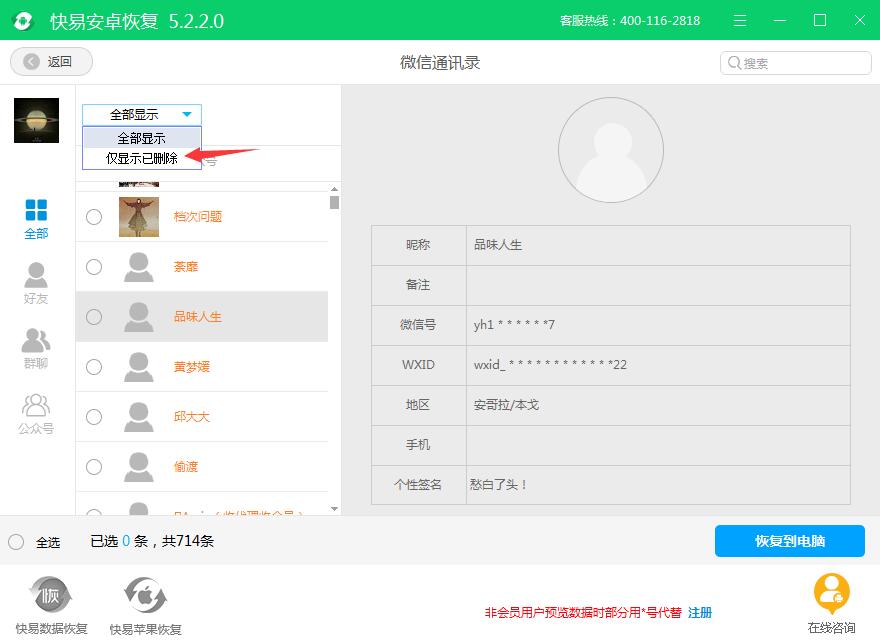Expand the 全部显示 filter dropdown
880x640 pixels.
point(142,115)
